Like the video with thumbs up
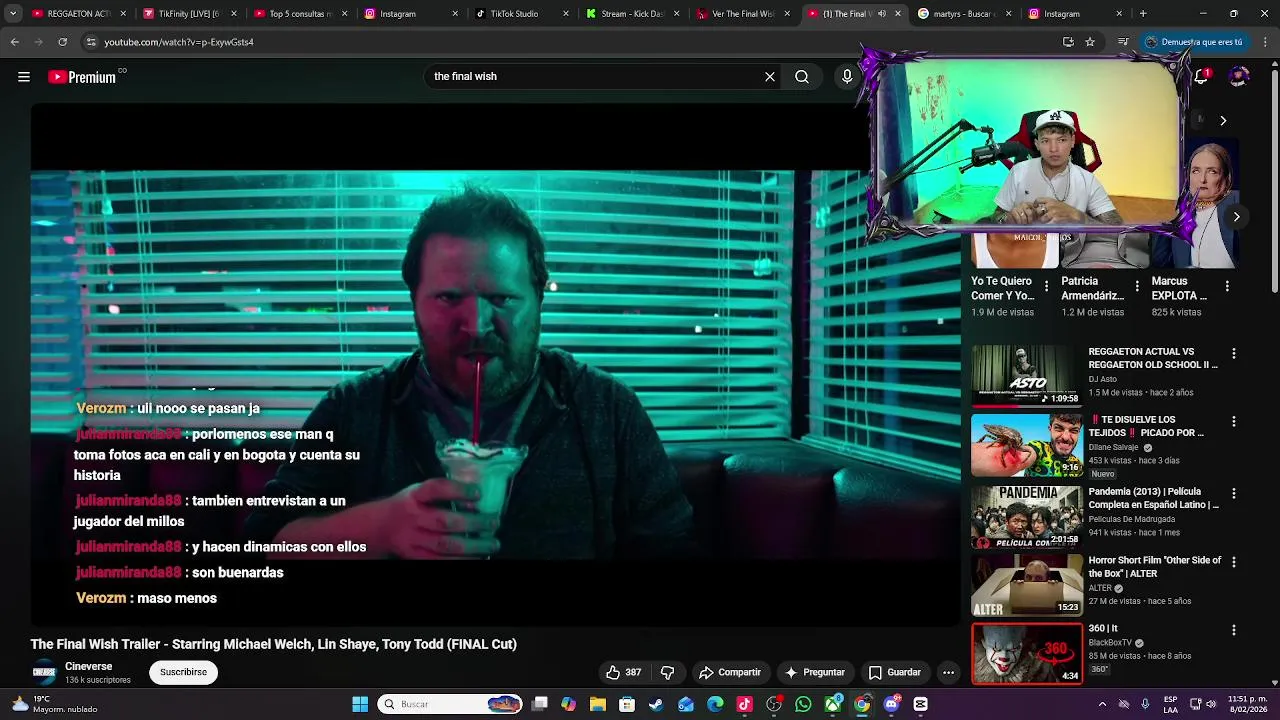Viewport: 1280px width, 720px height. (622, 672)
